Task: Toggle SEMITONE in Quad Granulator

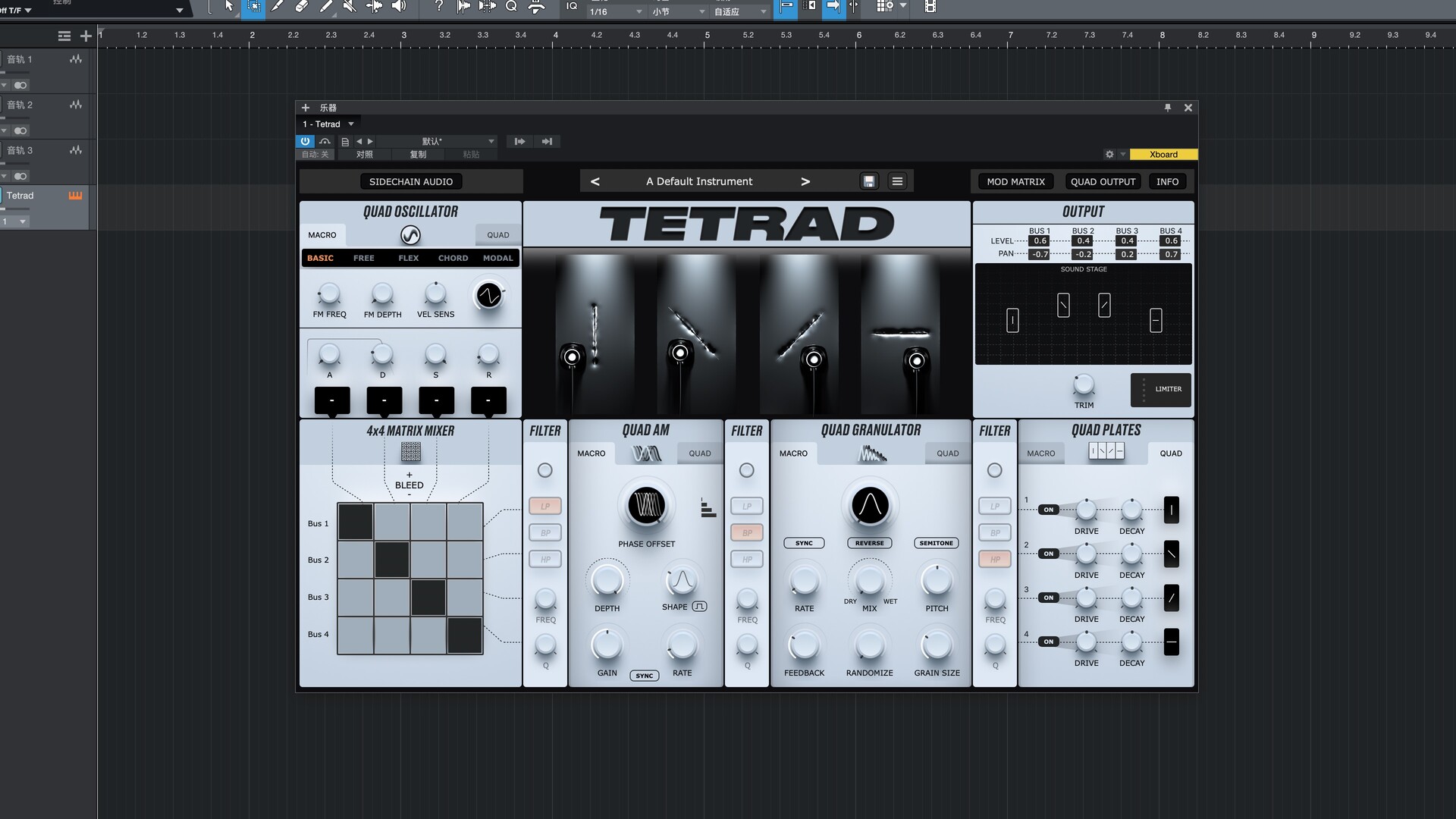Action: (937, 543)
